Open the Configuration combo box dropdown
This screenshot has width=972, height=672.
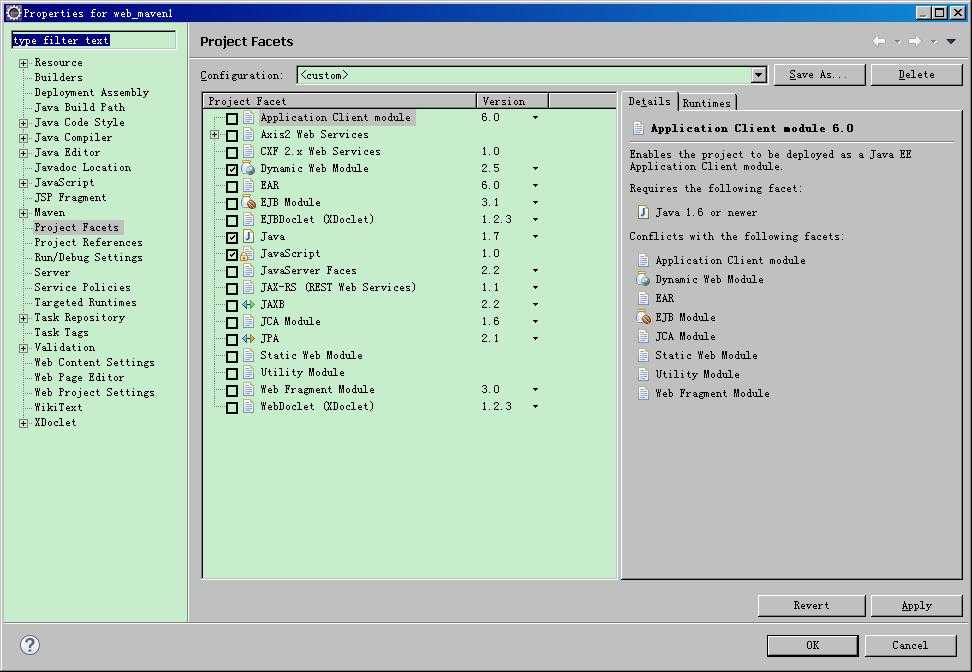(x=759, y=75)
